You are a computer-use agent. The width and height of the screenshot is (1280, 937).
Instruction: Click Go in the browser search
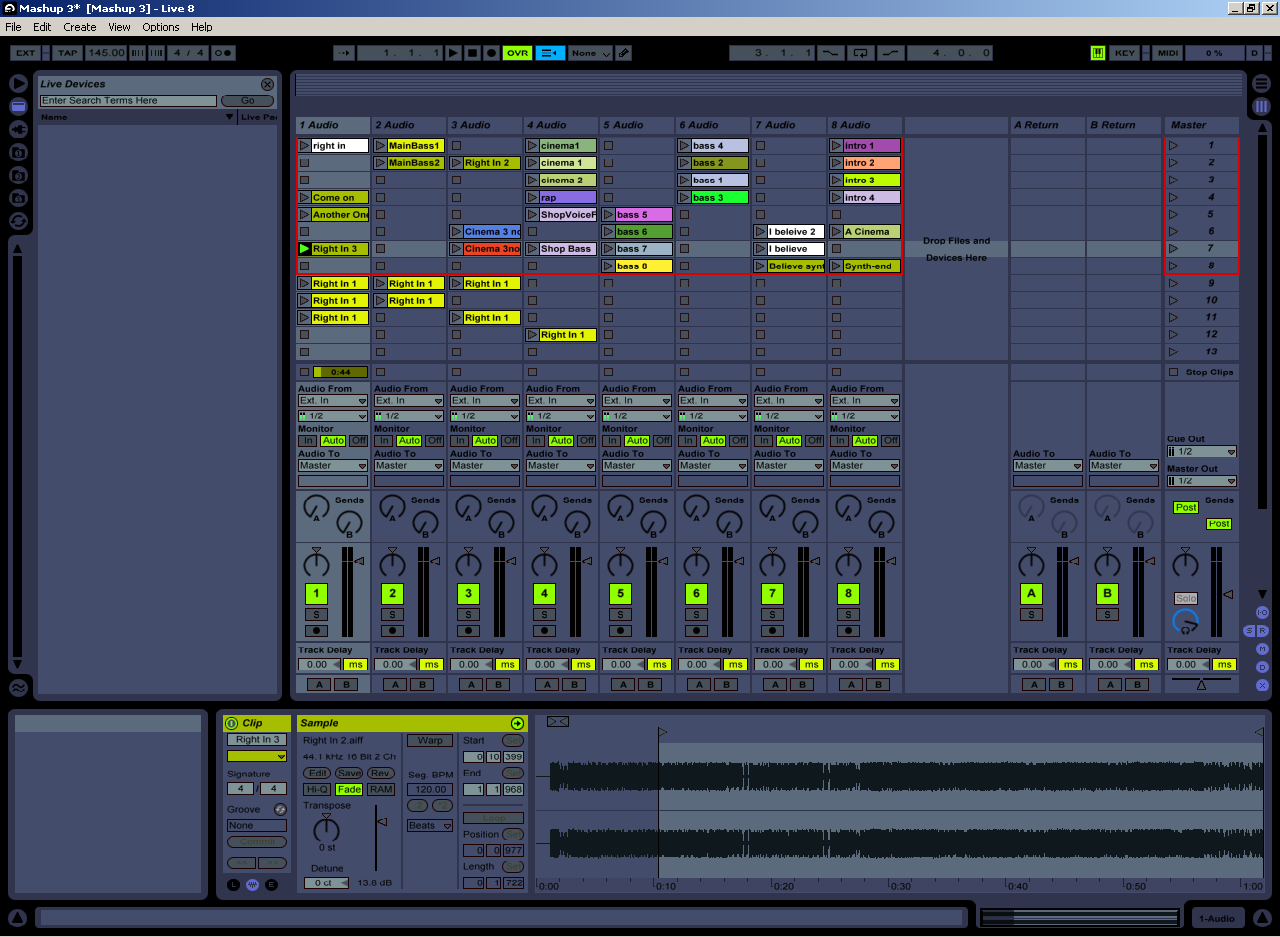[248, 101]
